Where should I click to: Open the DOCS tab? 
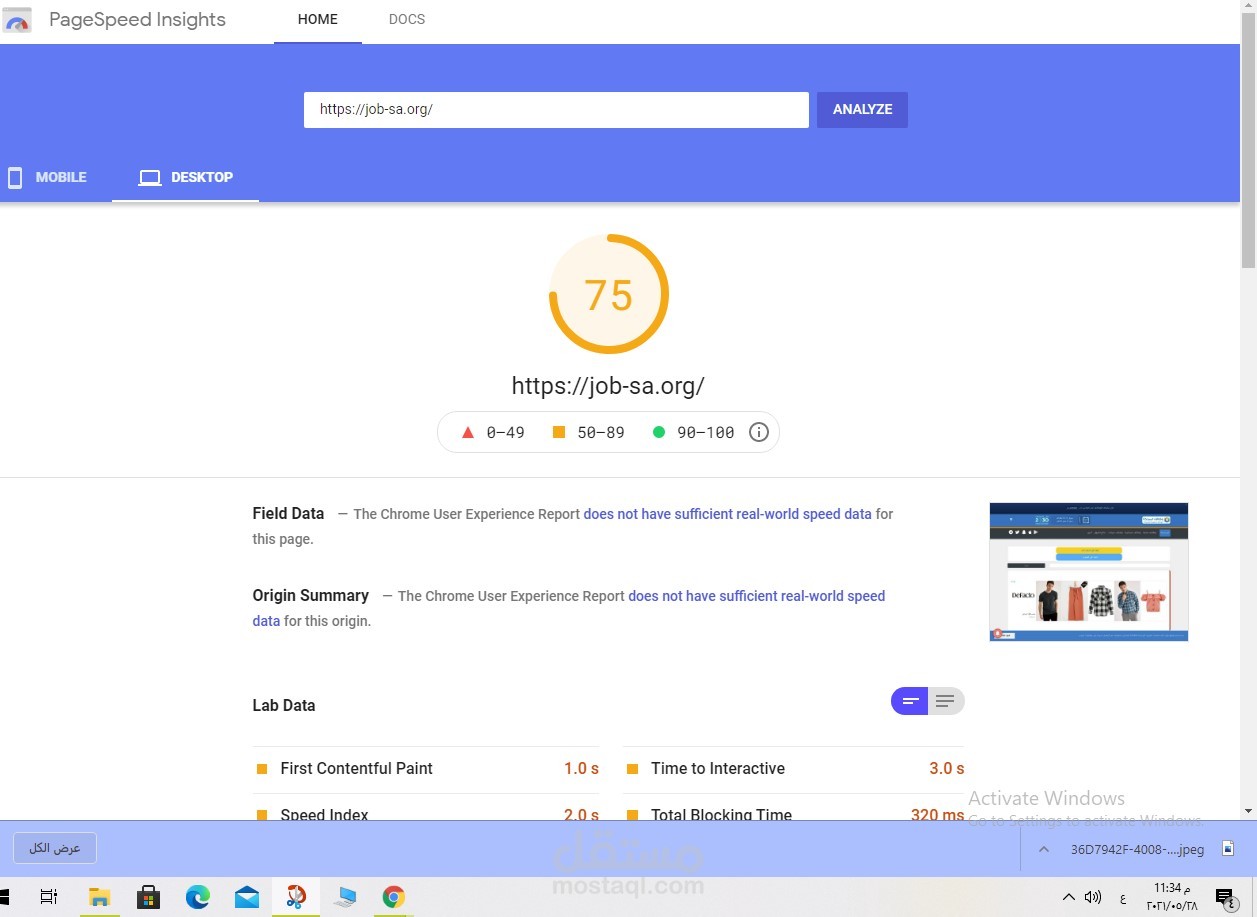(407, 20)
